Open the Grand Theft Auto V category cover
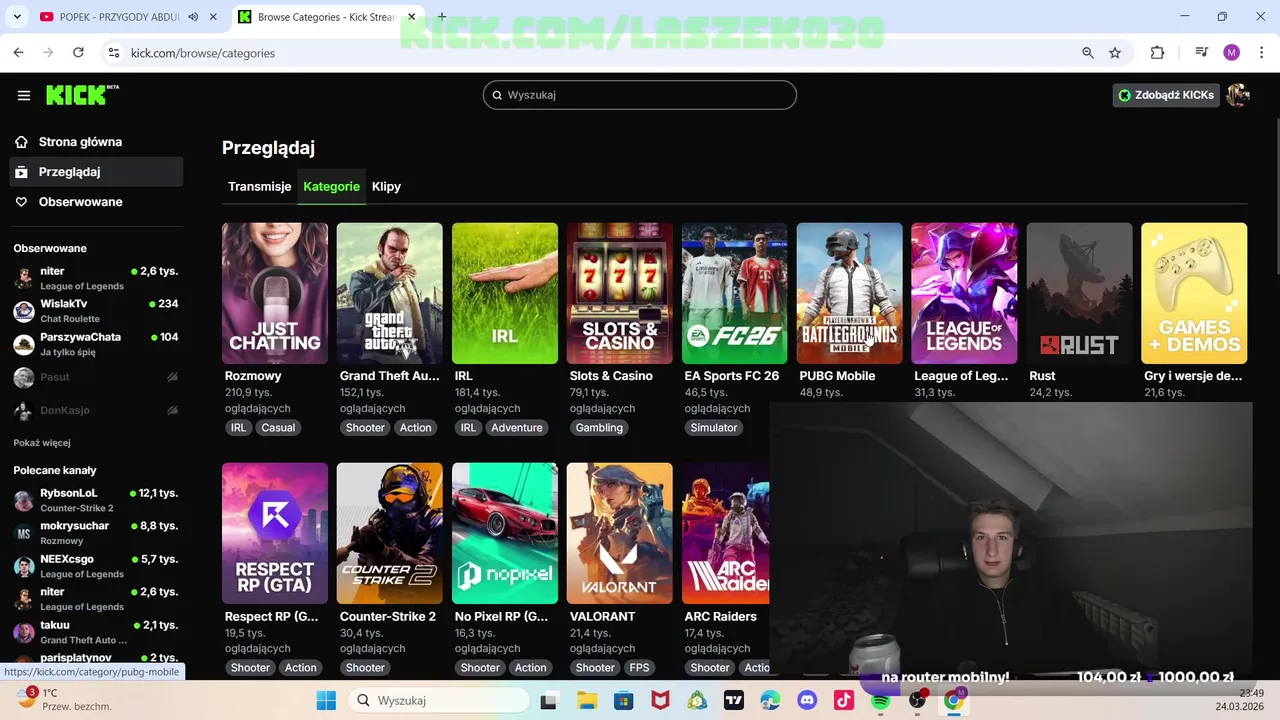This screenshot has width=1280, height=720. [x=390, y=293]
